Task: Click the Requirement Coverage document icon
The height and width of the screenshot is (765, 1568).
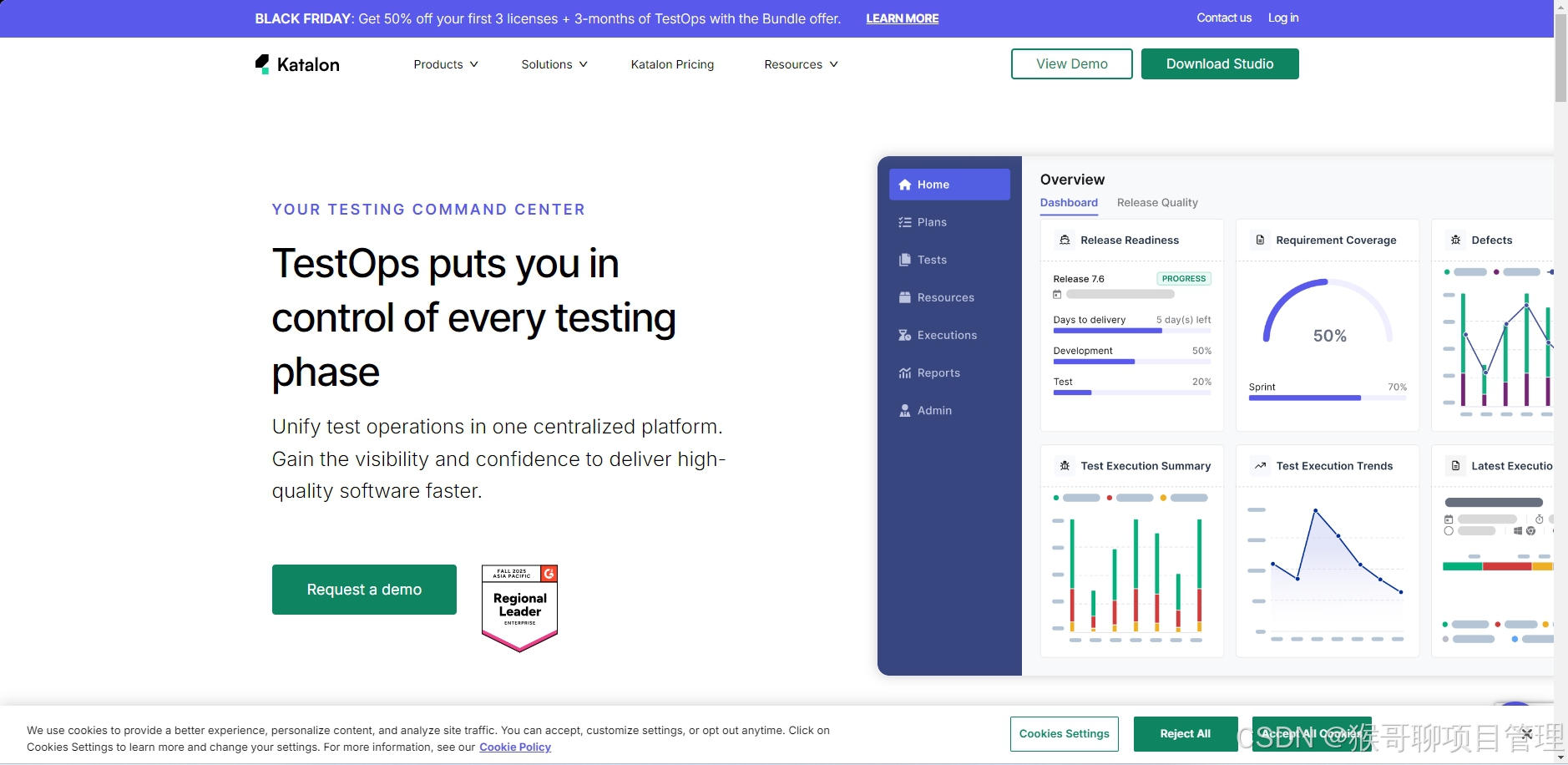Action: point(1261,240)
